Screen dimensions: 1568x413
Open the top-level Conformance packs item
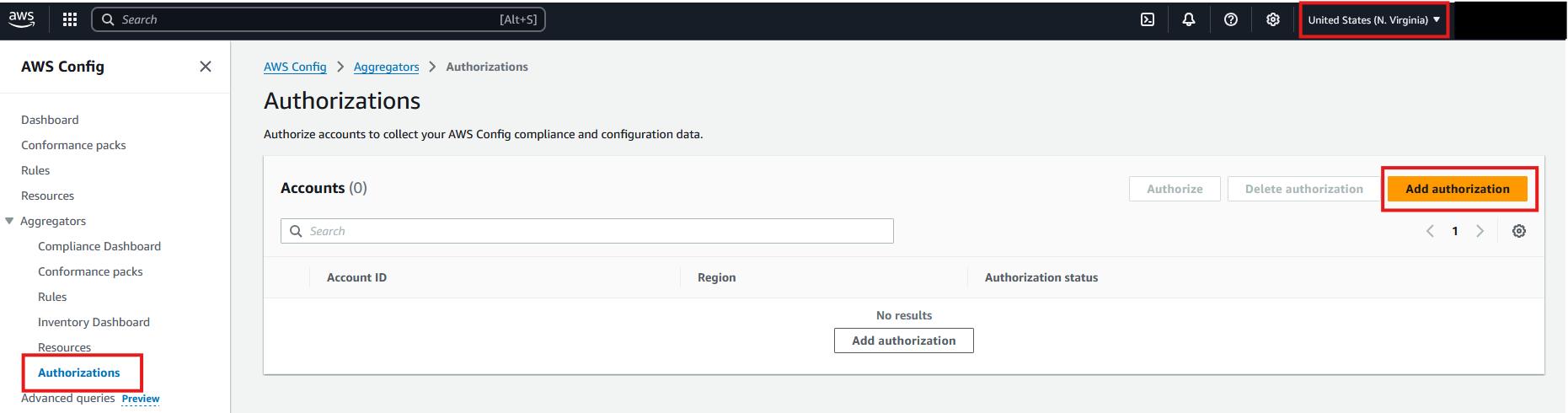click(73, 145)
